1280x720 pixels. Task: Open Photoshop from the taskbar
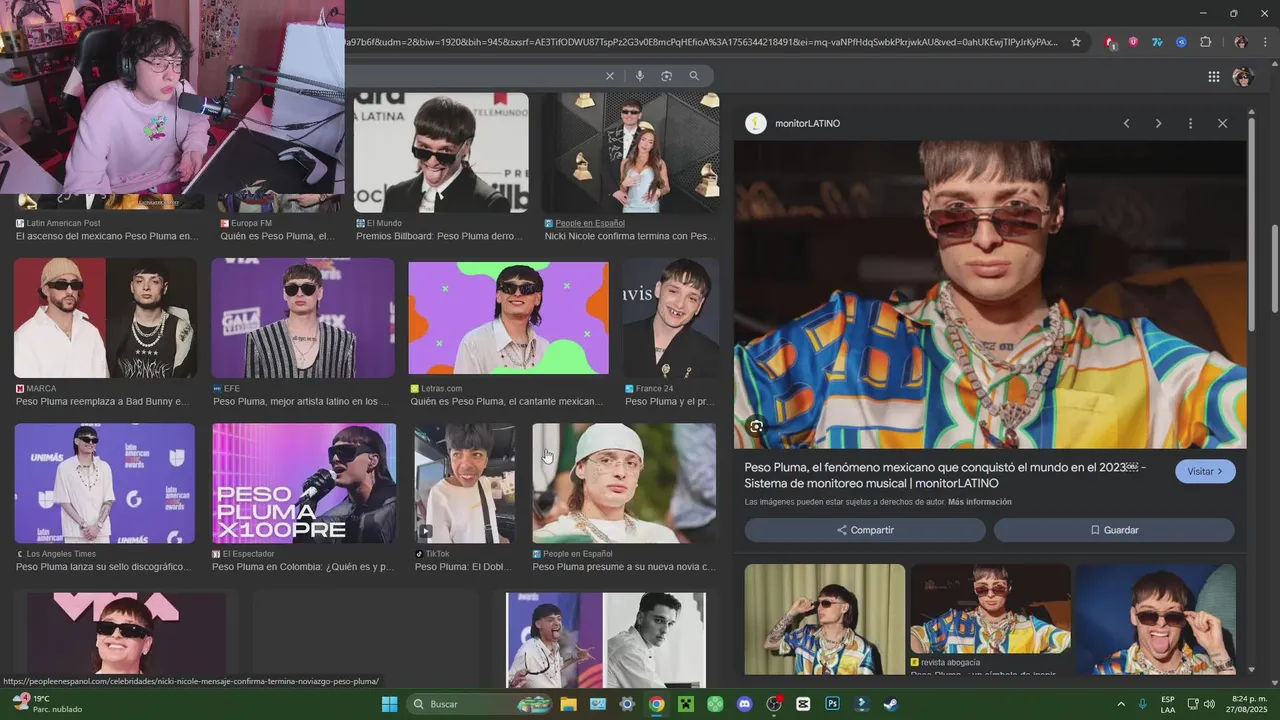(x=832, y=704)
